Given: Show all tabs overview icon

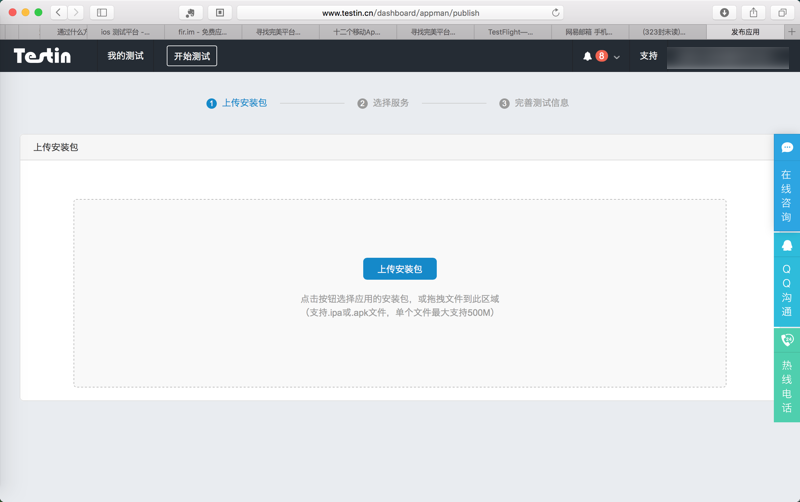Looking at the screenshot, I should pyautogui.click(x=782, y=12).
